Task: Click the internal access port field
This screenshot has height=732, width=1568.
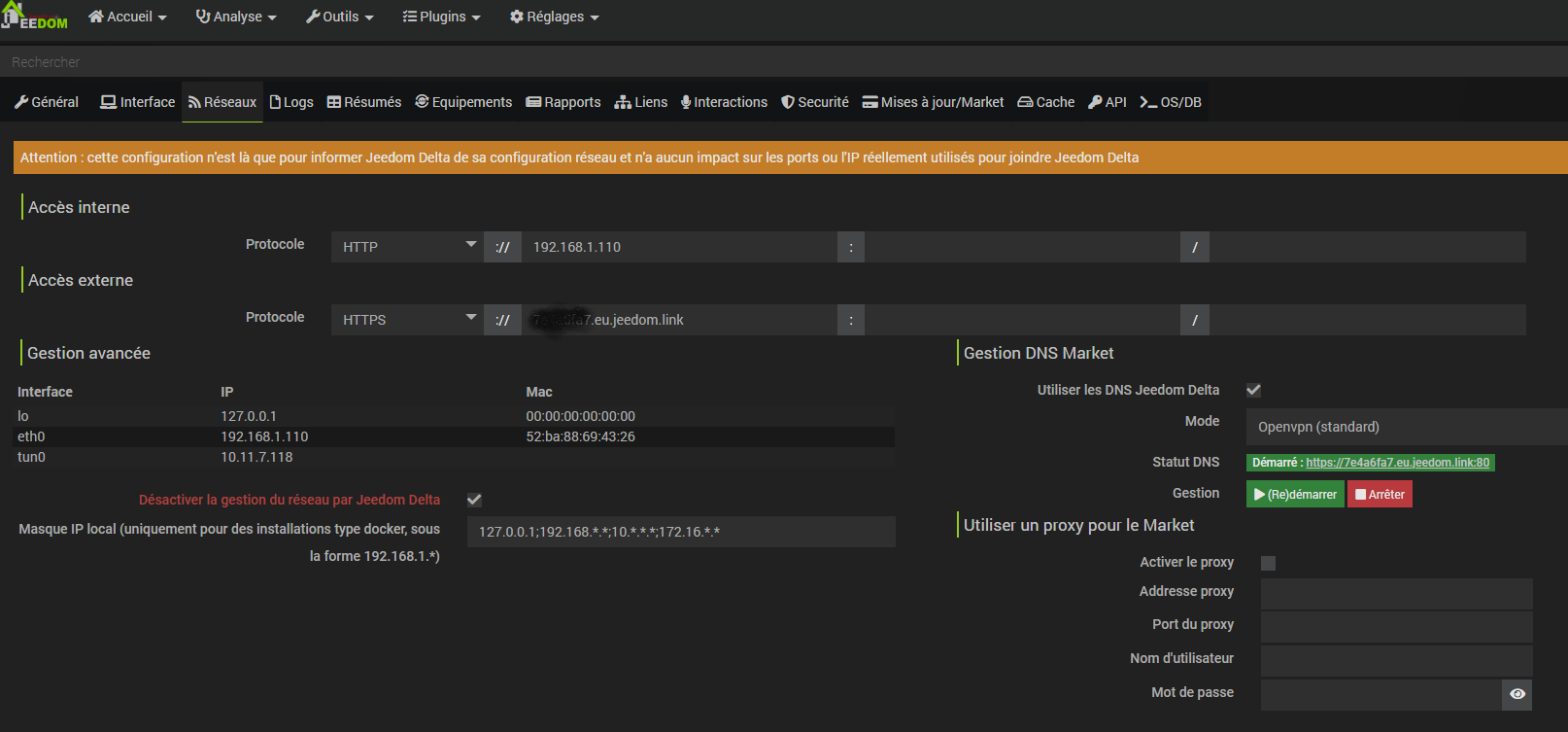Action: tap(1022, 247)
